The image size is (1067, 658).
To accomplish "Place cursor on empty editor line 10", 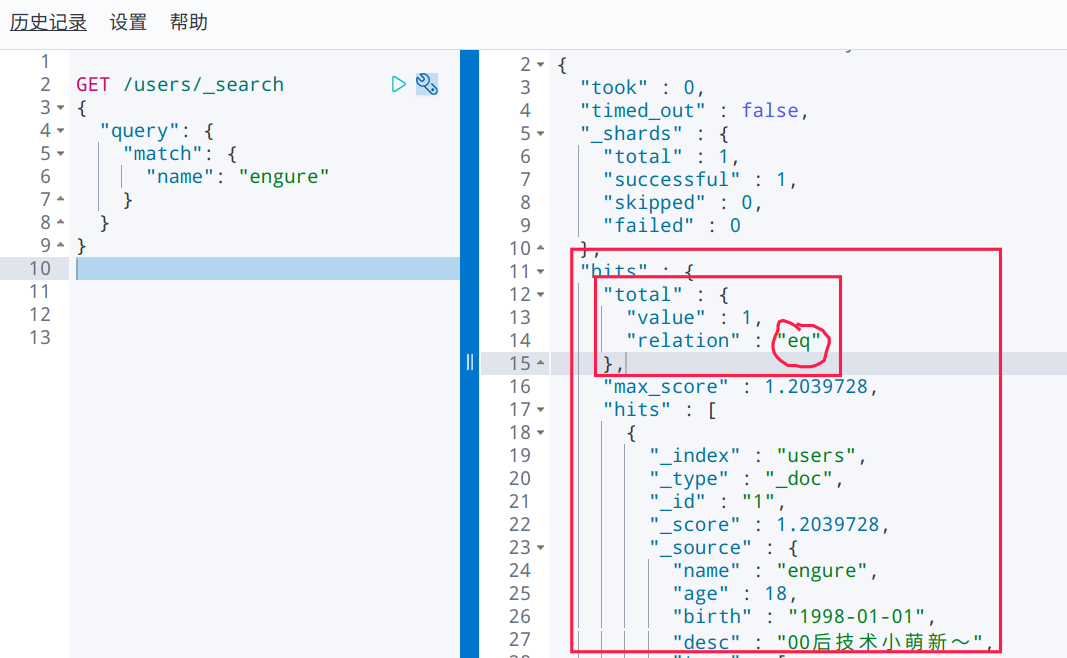I will (x=268, y=269).
